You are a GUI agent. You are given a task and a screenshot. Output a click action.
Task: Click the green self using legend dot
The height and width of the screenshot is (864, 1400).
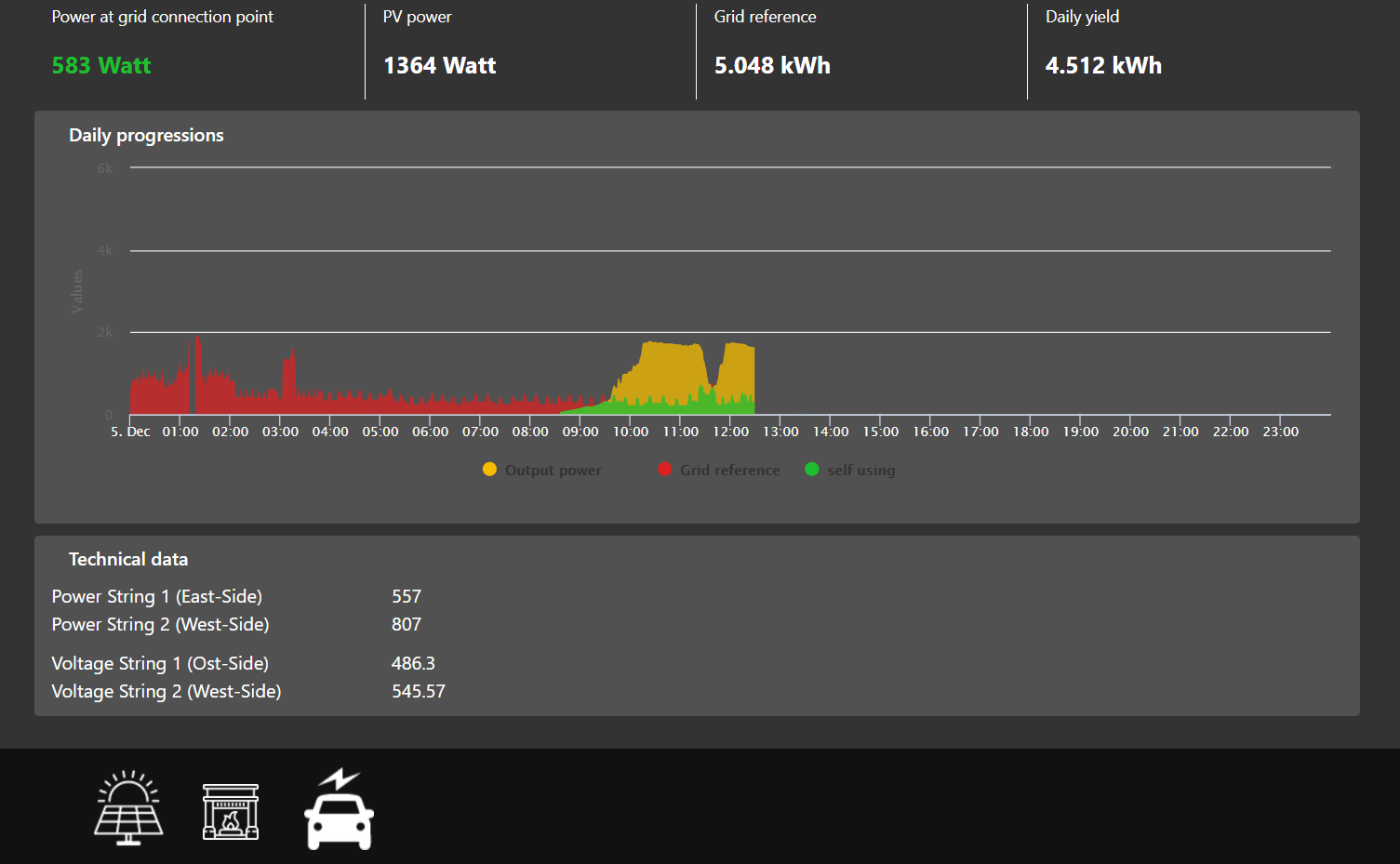coord(812,470)
